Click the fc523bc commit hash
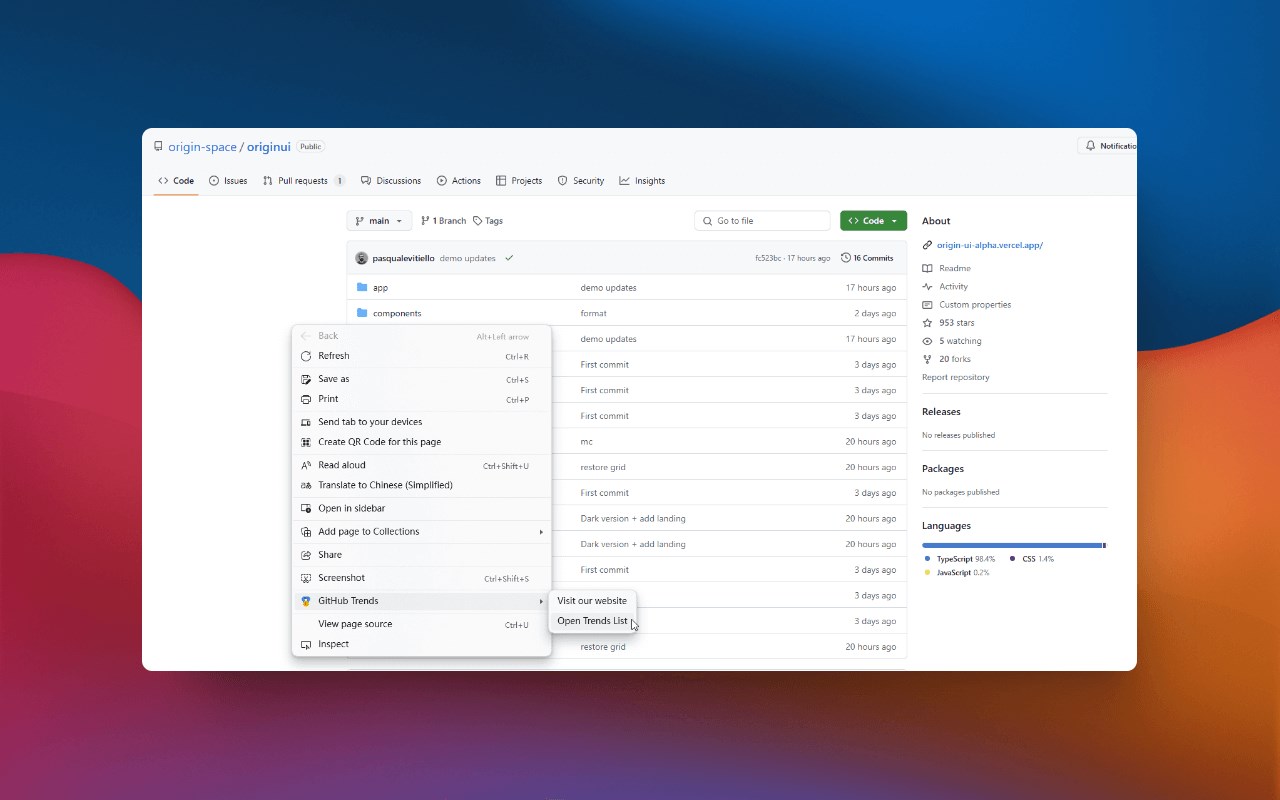 click(x=769, y=258)
